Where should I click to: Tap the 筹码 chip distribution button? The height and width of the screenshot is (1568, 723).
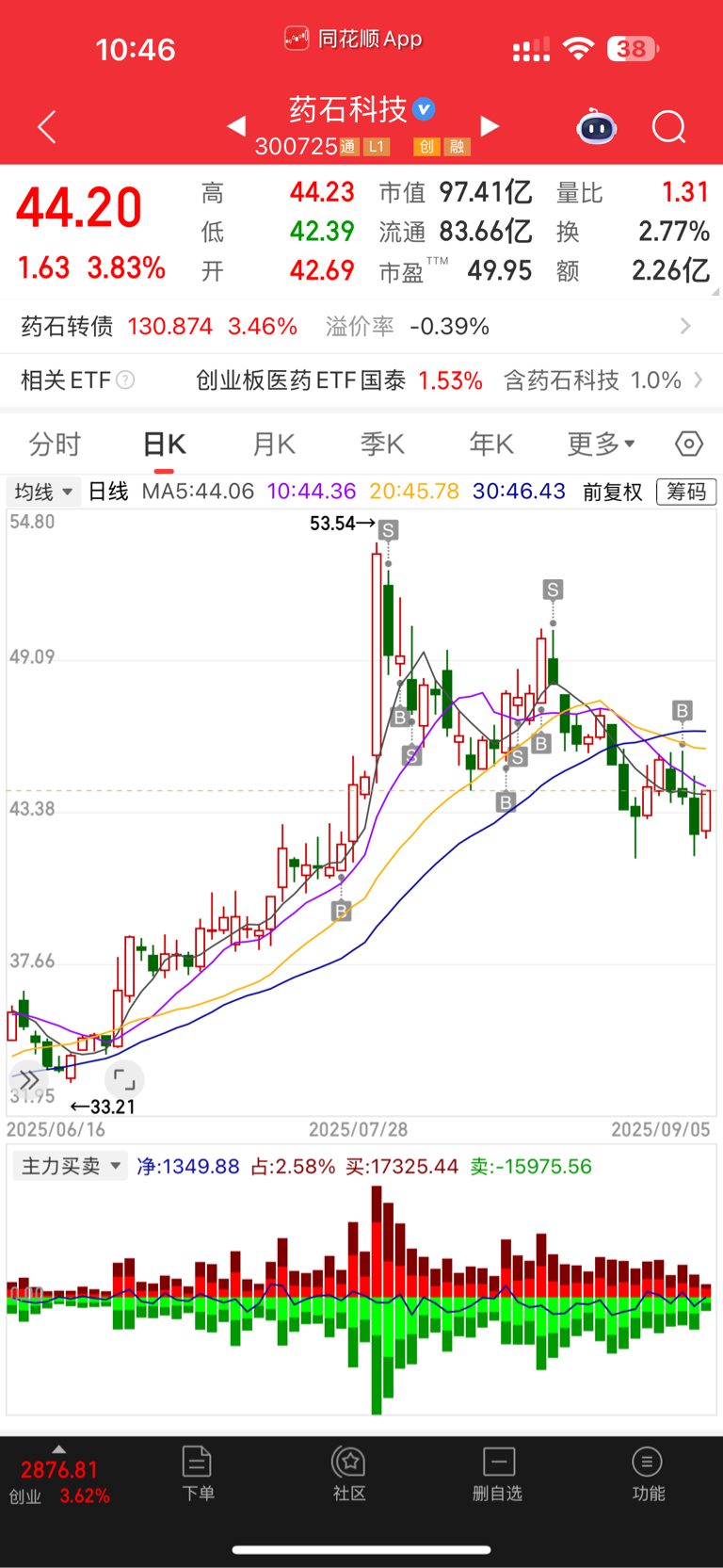coord(686,492)
